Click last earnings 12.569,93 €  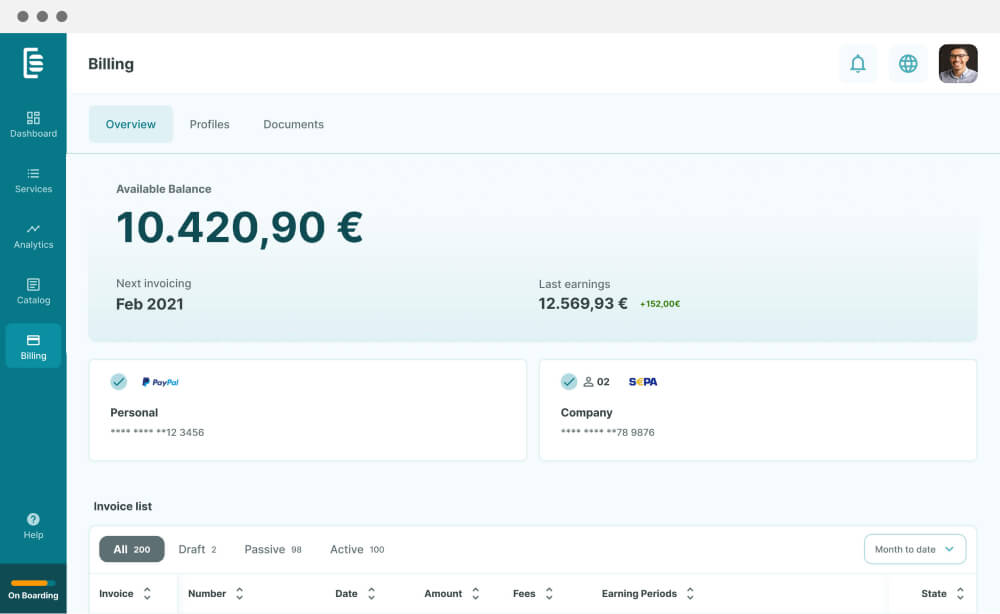(x=583, y=303)
